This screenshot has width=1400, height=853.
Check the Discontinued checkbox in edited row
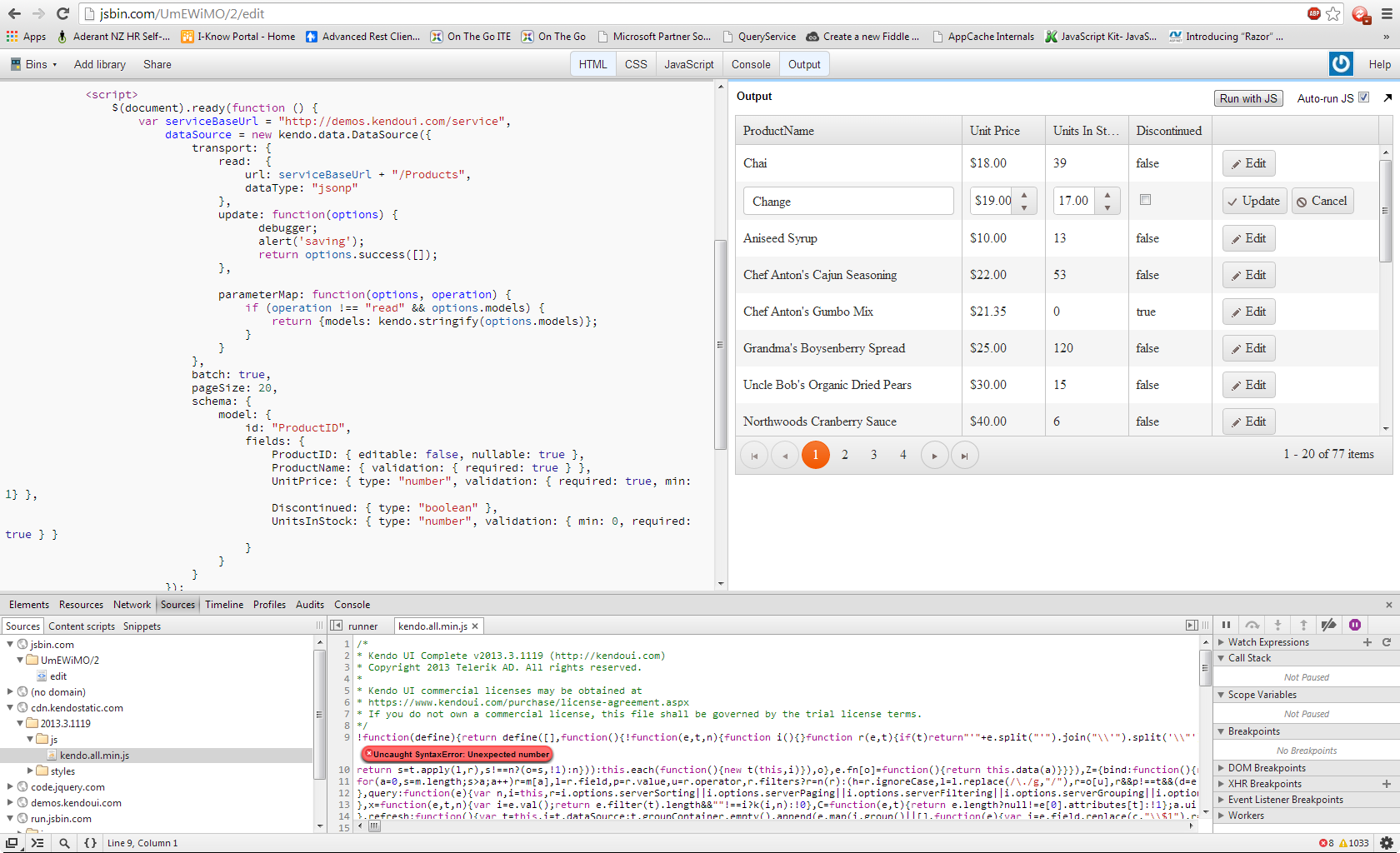click(x=1145, y=200)
